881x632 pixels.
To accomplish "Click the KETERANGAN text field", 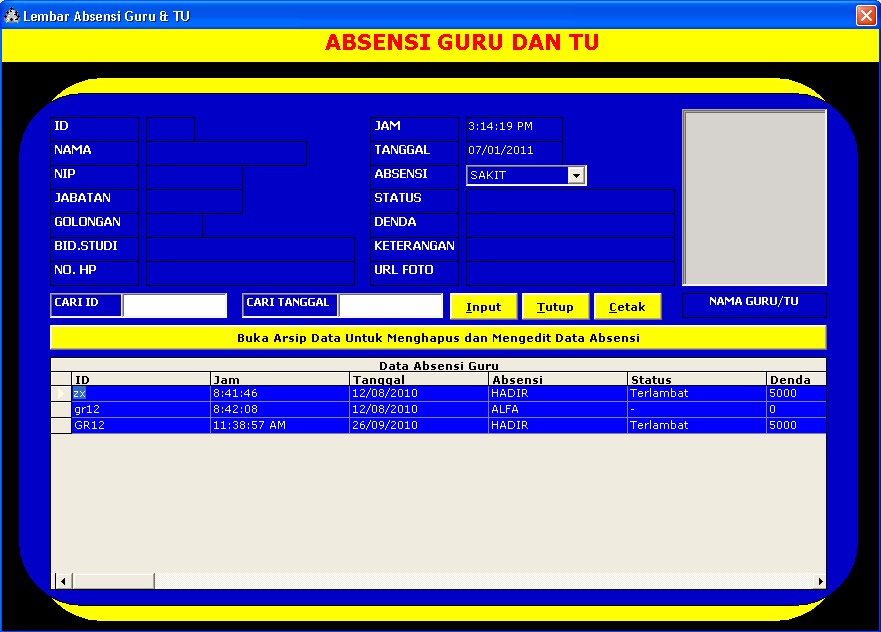I will click(570, 249).
